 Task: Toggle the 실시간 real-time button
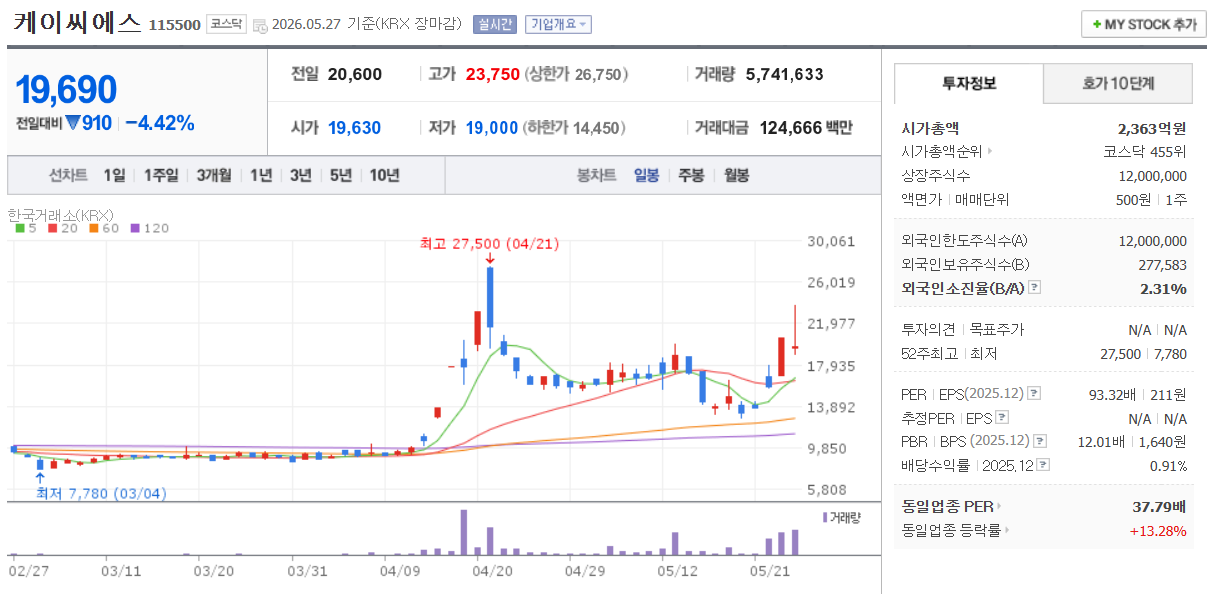[x=495, y=24]
